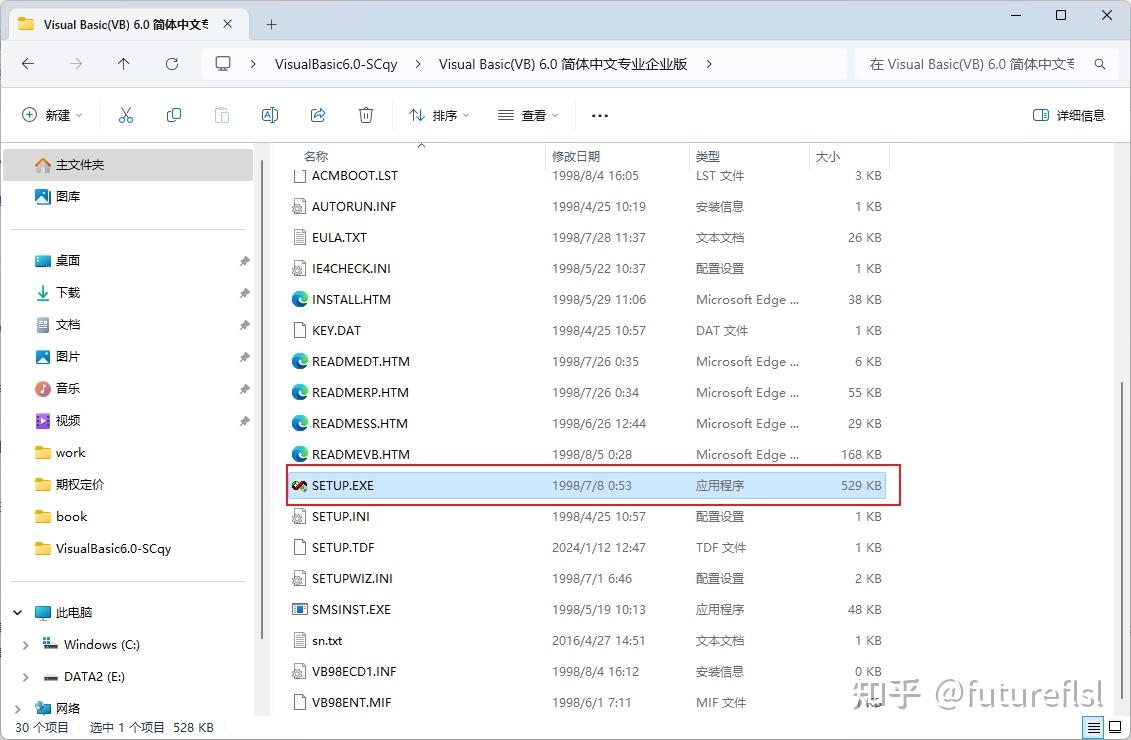Select the Cut icon in the toolbar

(126, 115)
